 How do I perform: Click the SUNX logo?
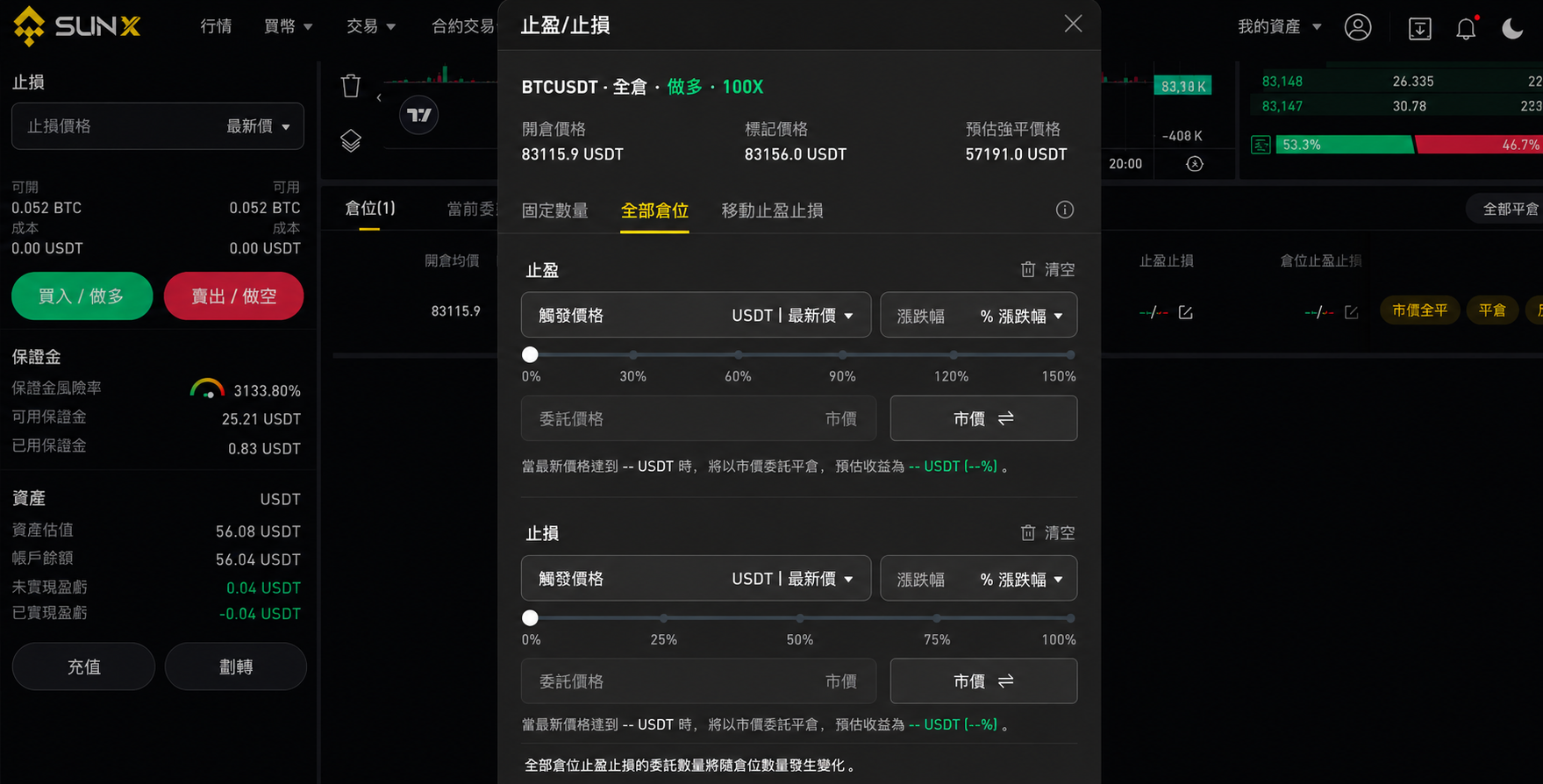77,26
